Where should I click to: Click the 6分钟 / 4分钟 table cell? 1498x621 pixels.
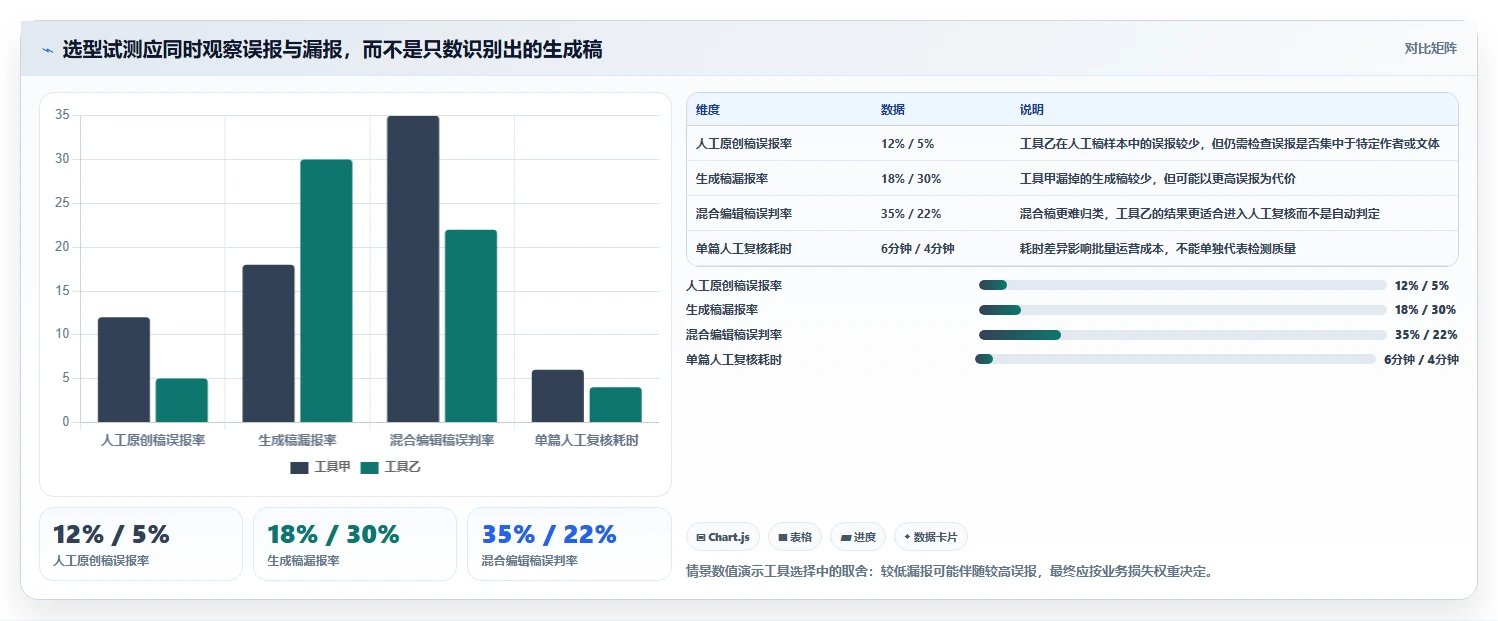coord(918,249)
